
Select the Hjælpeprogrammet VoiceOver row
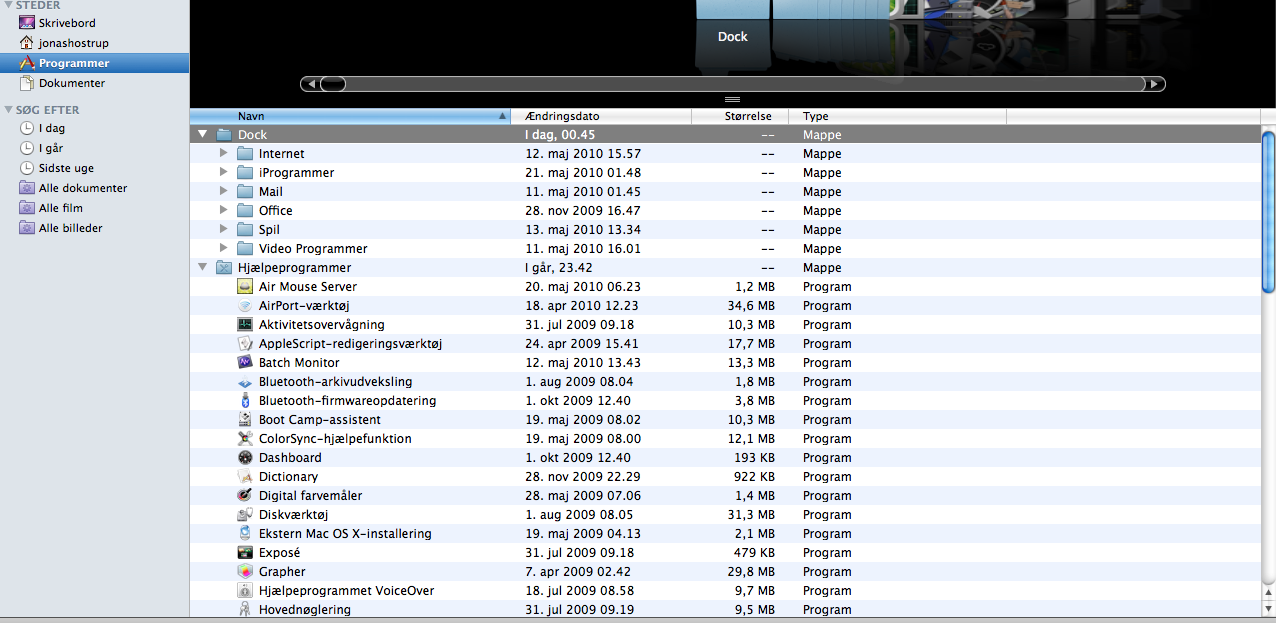point(725,591)
